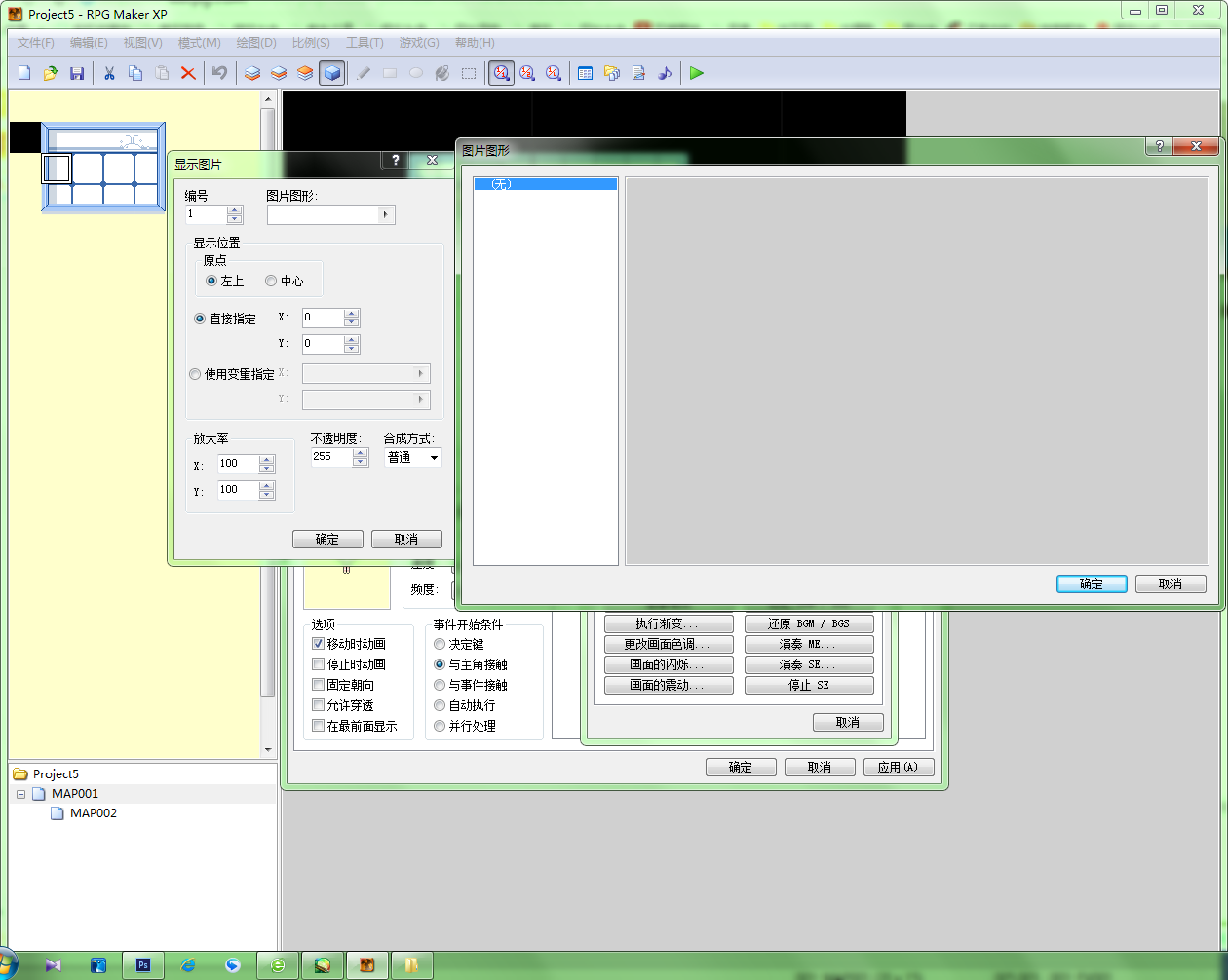The image size is (1228, 980).
Task: Start playtest with the green play icon
Action: [x=696, y=73]
